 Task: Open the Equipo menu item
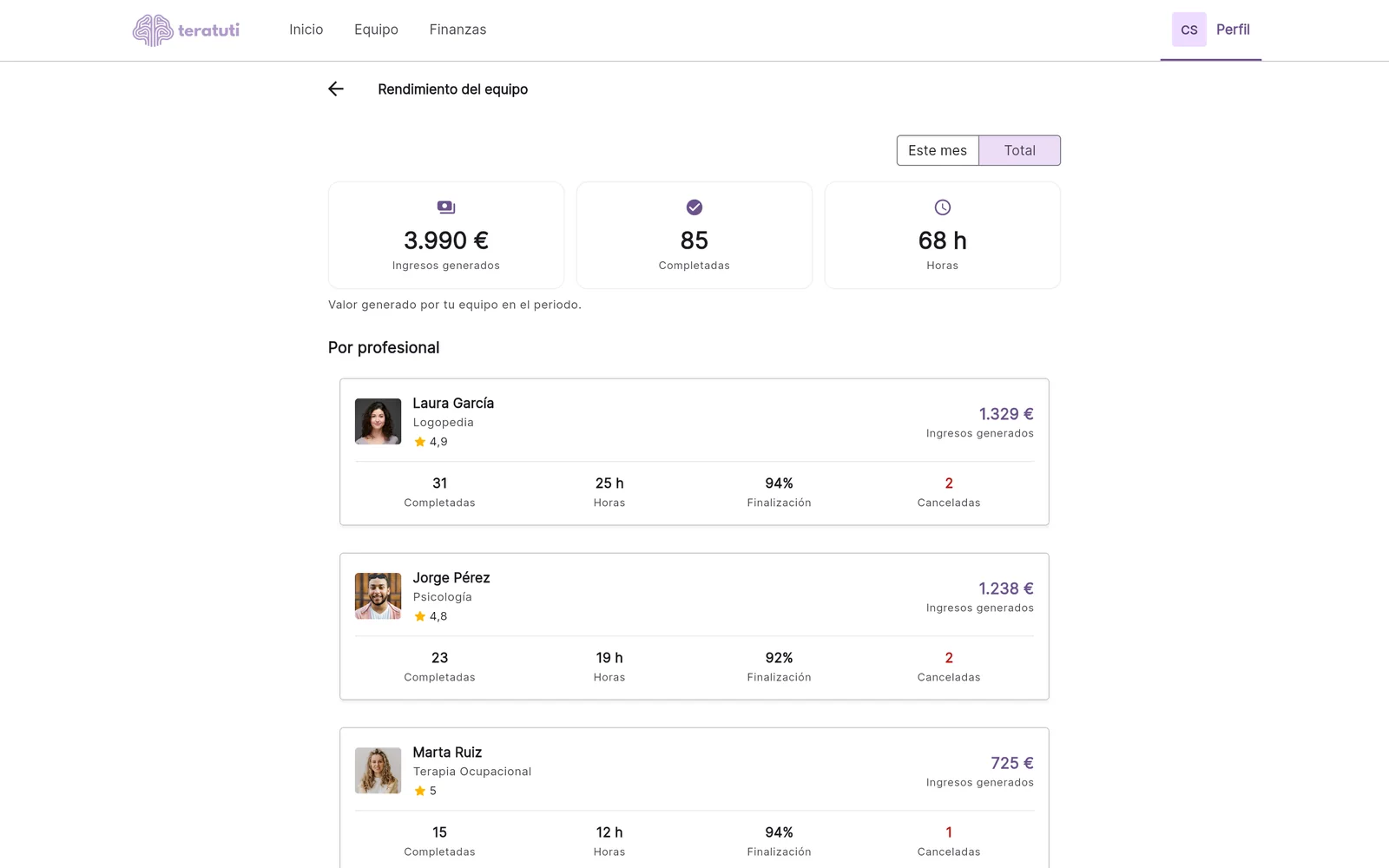point(376,30)
